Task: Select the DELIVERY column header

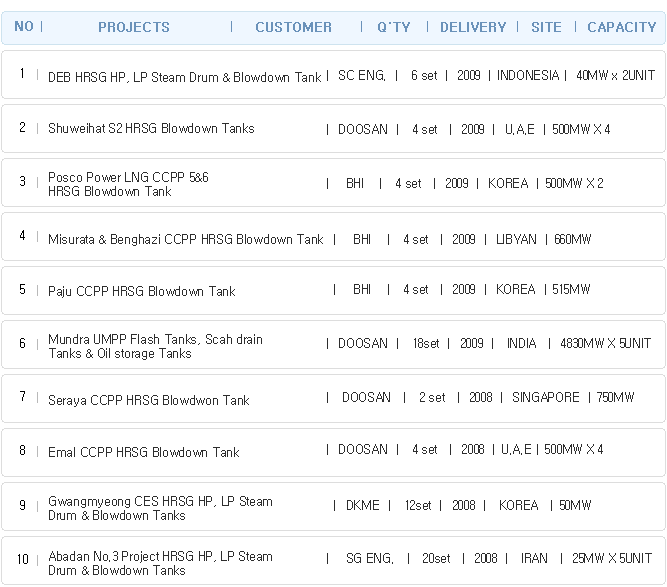Action: click(x=473, y=27)
